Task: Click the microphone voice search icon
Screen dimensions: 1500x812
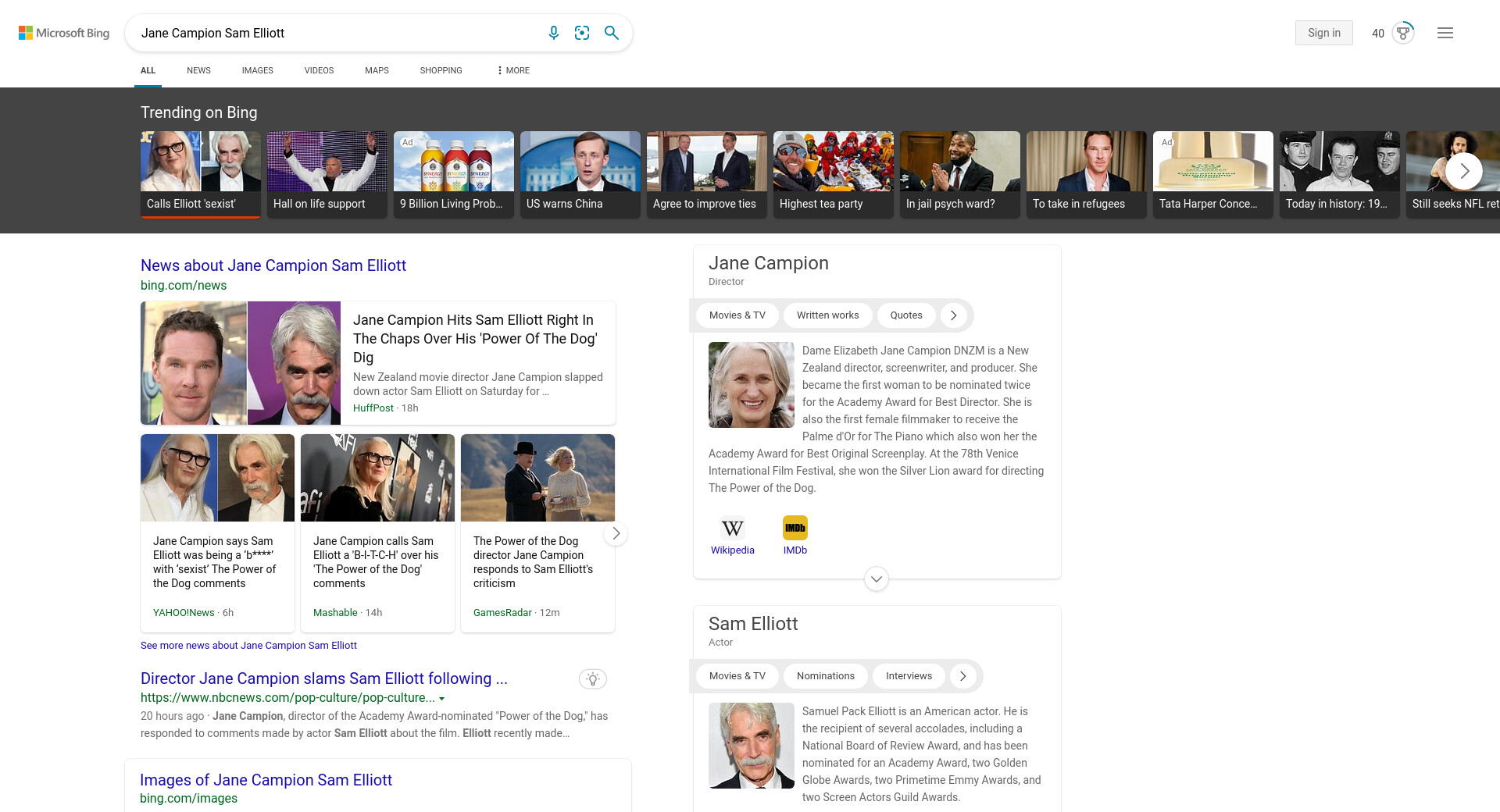Action: 553,33
